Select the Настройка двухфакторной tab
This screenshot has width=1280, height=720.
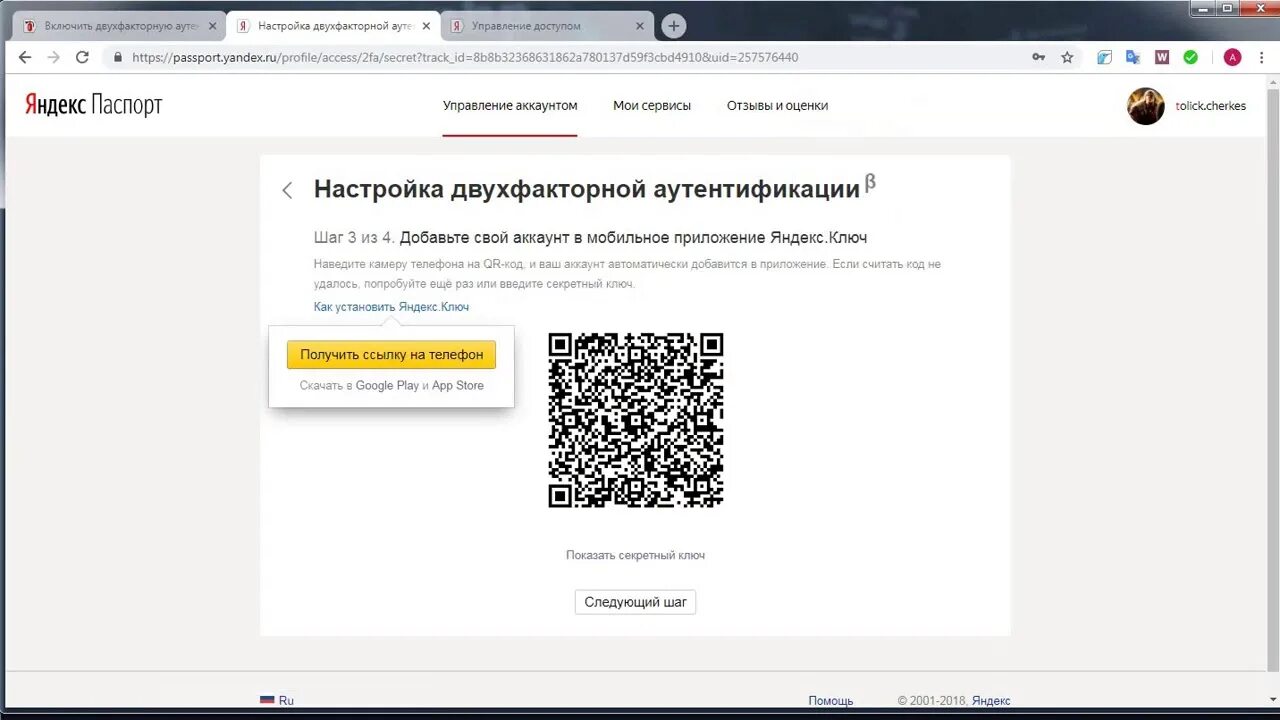pyautogui.click(x=332, y=26)
